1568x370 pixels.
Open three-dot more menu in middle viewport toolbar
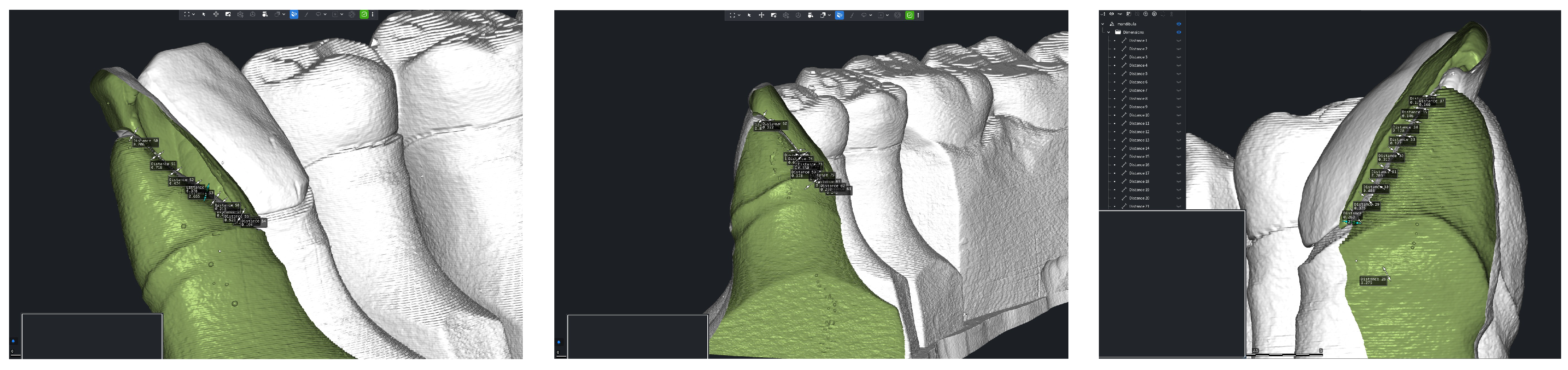pyautogui.click(x=918, y=15)
